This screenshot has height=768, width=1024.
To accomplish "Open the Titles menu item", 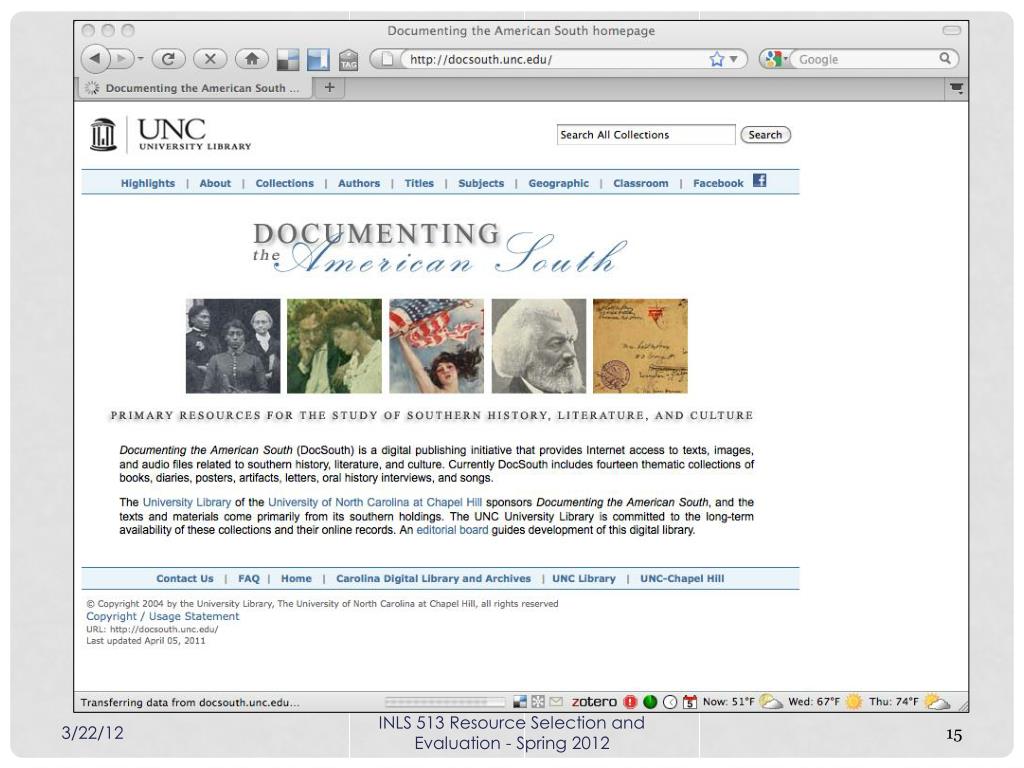I will point(419,184).
